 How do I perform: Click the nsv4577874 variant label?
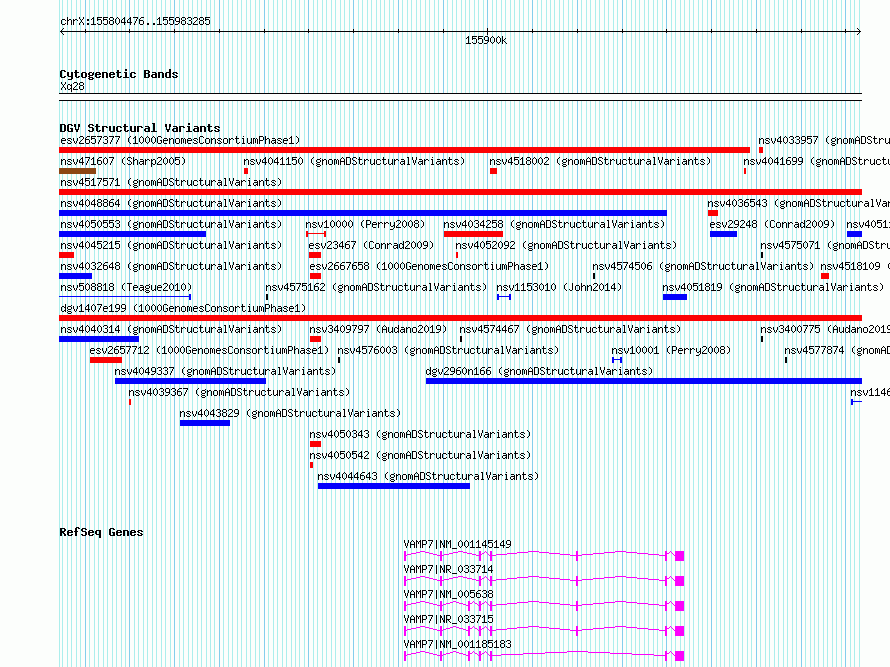(x=837, y=350)
